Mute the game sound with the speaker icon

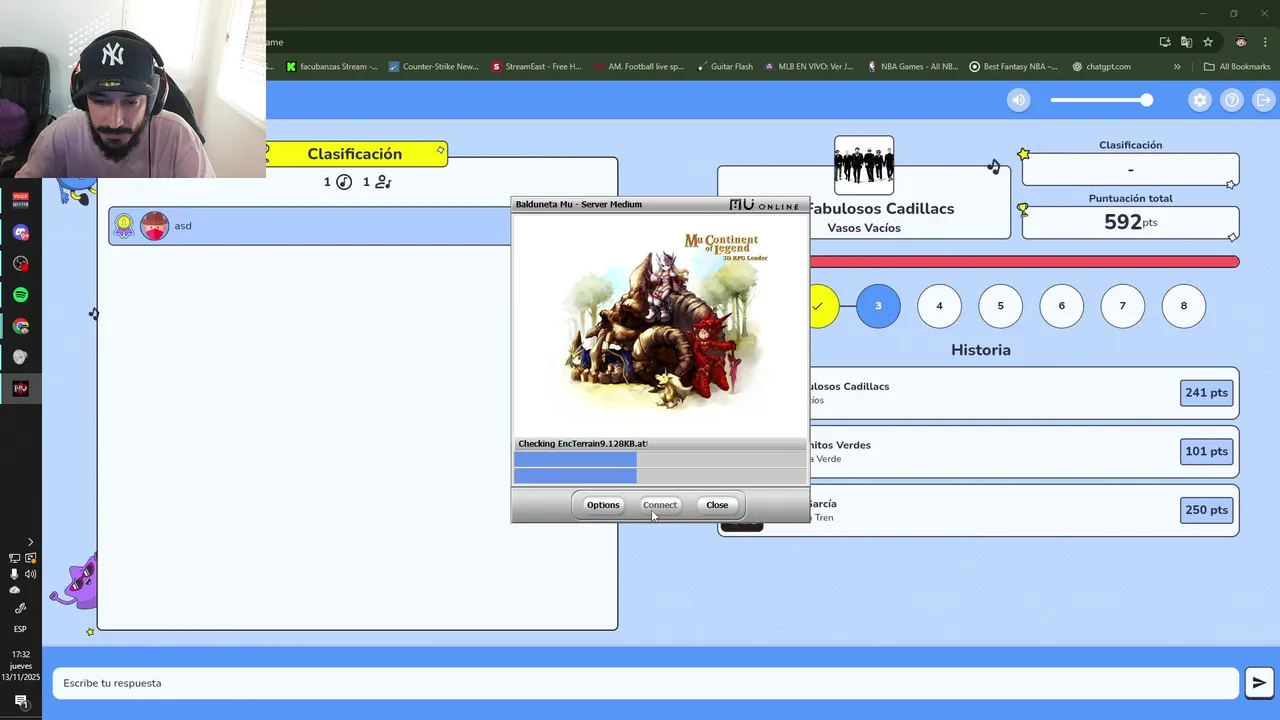[1018, 100]
